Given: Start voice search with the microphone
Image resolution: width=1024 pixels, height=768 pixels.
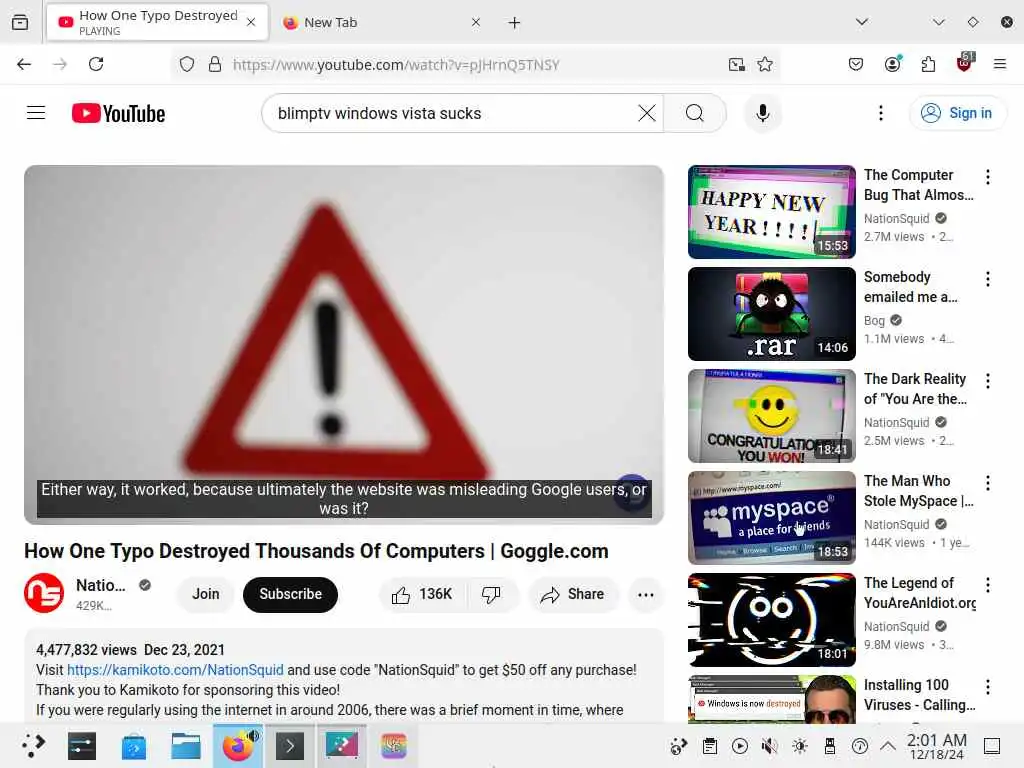Looking at the screenshot, I should (762, 113).
